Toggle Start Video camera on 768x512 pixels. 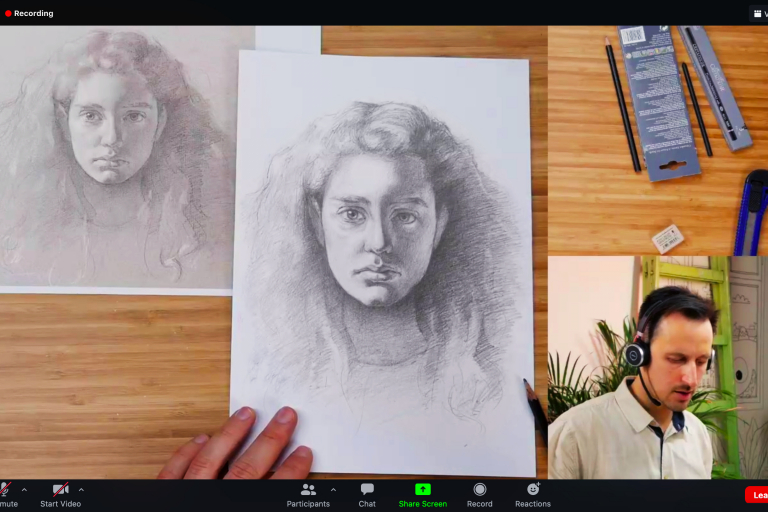tap(60, 489)
